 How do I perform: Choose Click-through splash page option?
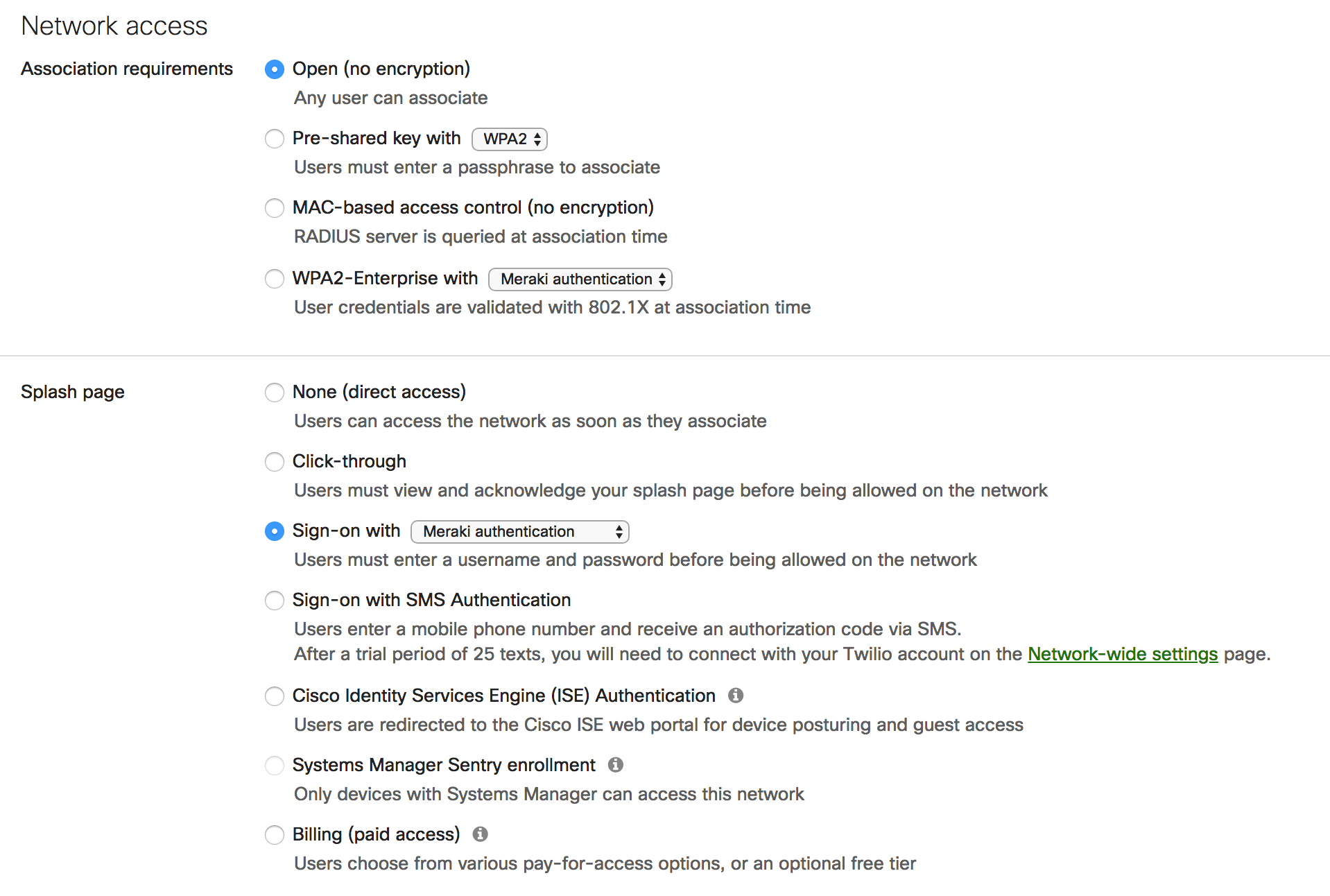pyautogui.click(x=275, y=462)
